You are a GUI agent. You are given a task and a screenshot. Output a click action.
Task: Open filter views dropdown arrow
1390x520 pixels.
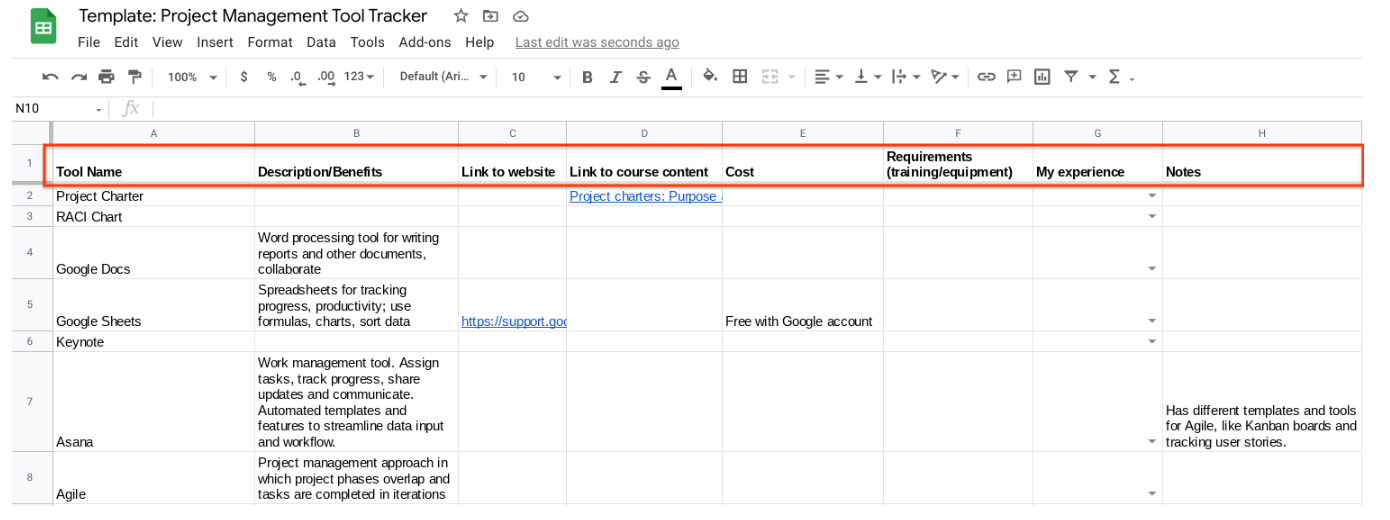[x=1092, y=77]
